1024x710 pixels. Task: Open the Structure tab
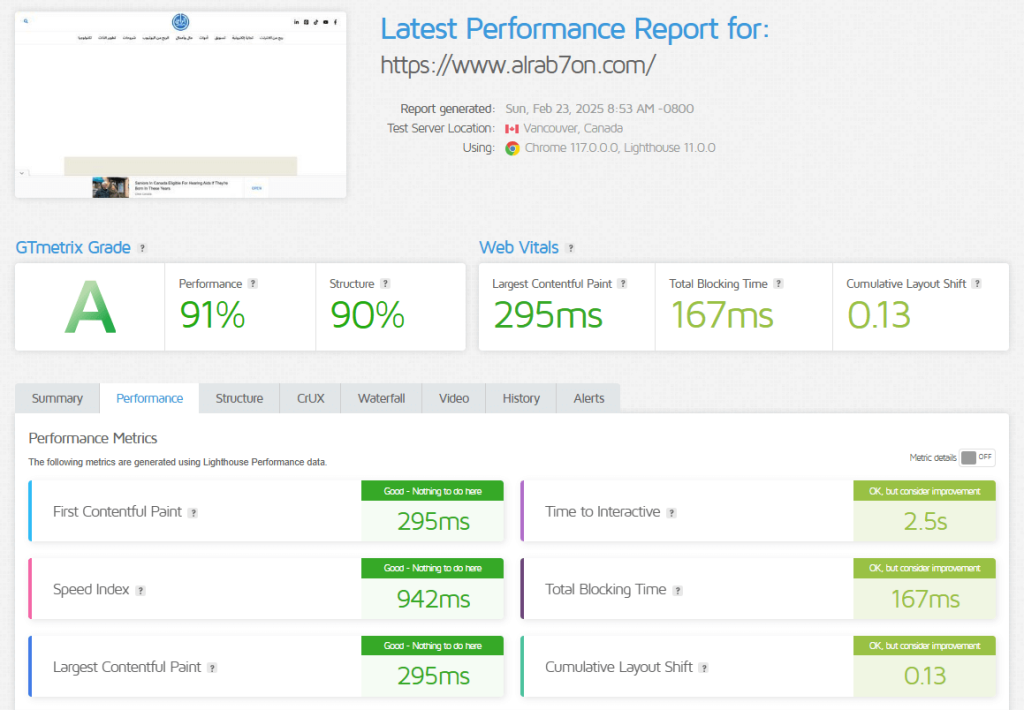pyautogui.click(x=239, y=398)
